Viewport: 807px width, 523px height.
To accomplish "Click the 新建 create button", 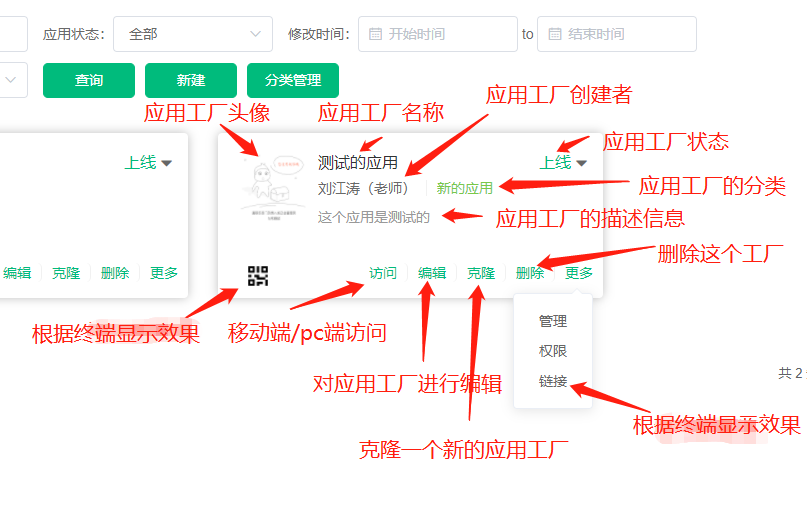I will point(191,80).
